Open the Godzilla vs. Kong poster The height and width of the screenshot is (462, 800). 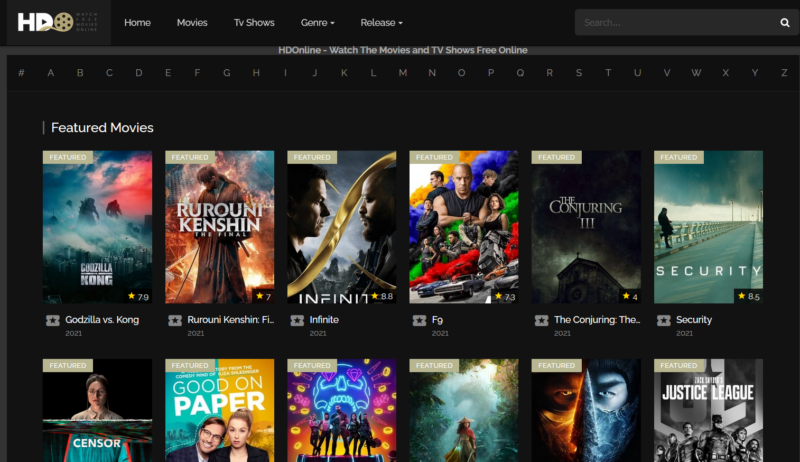(x=97, y=227)
